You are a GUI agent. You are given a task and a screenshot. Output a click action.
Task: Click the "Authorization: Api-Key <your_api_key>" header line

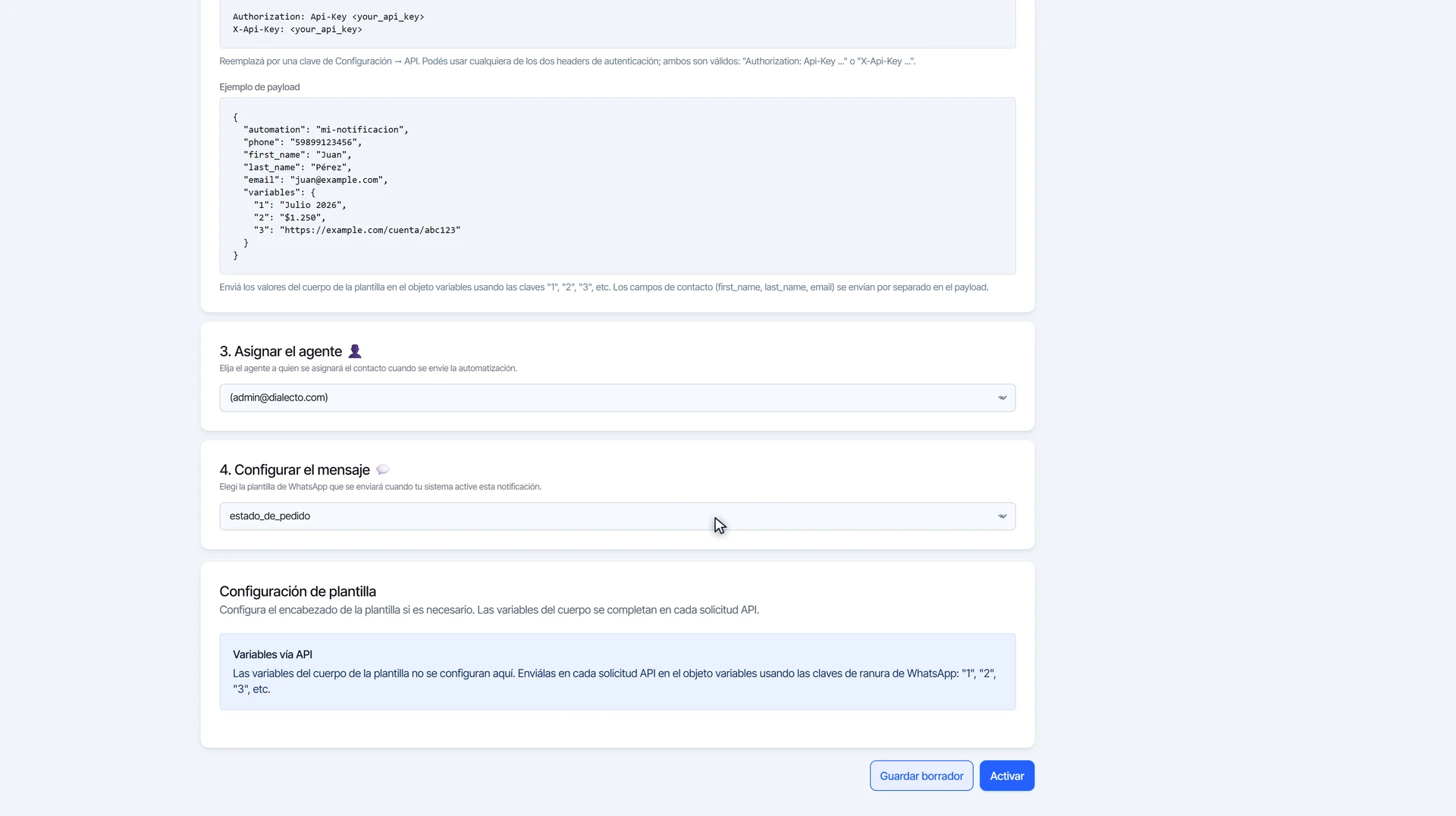[328, 17]
